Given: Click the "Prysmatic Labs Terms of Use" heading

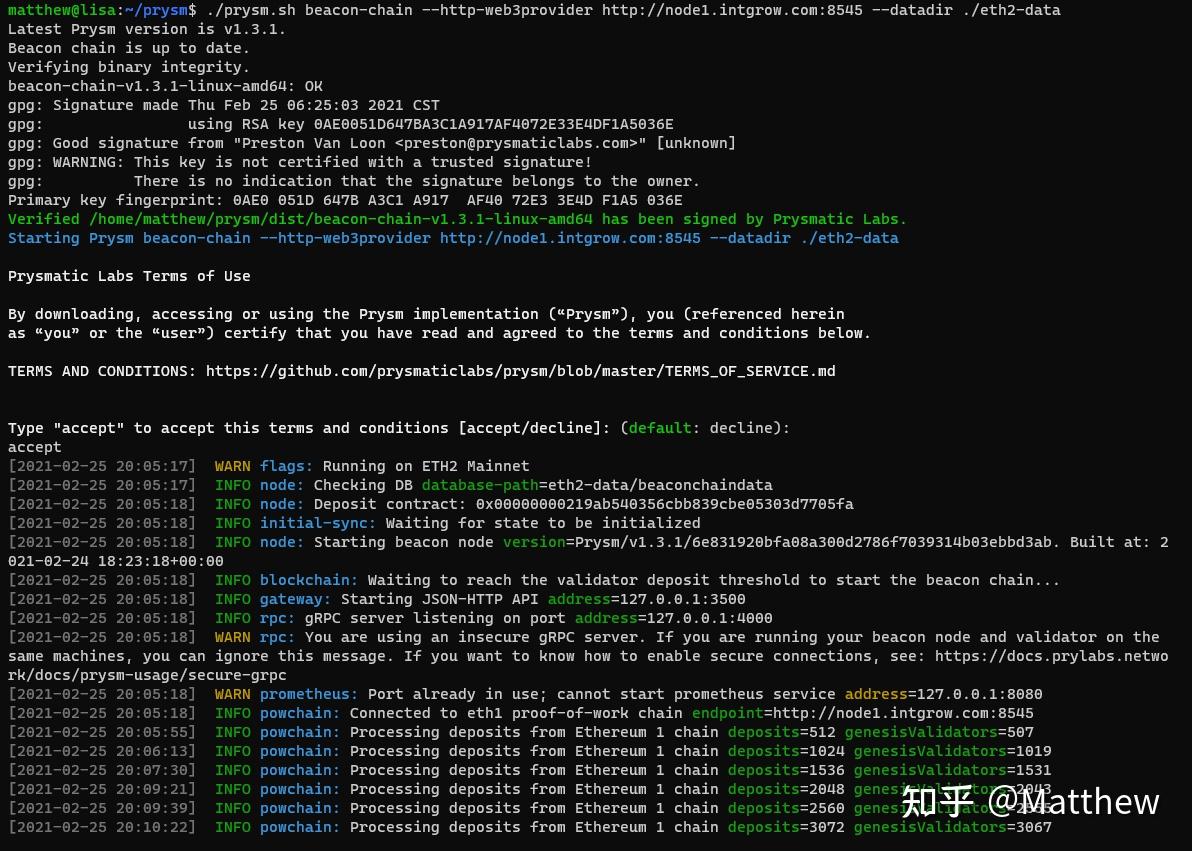Looking at the screenshot, I should click(129, 276).
